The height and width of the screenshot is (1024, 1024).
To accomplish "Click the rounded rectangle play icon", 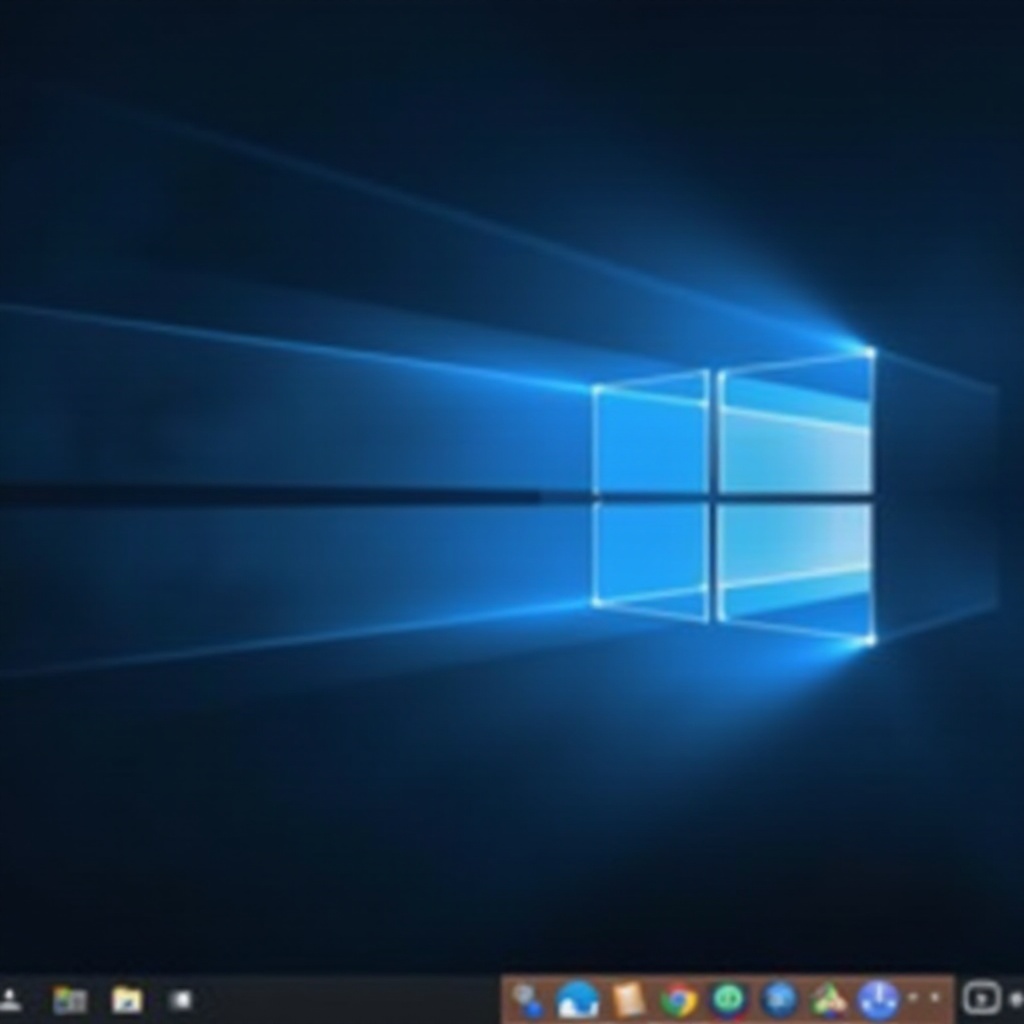I will point(982,999).
